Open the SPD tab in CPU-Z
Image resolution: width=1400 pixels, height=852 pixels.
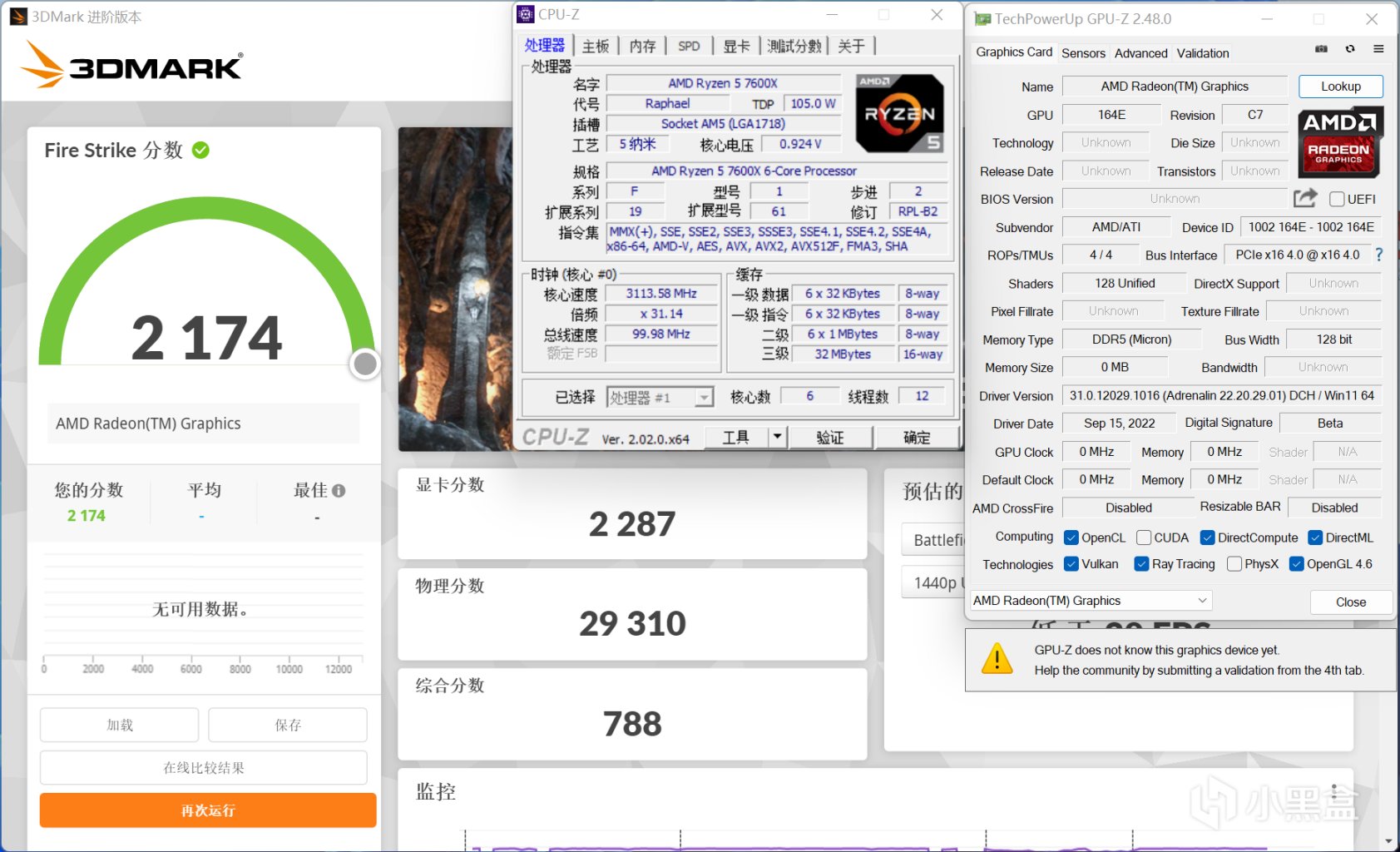coord(689,46)
